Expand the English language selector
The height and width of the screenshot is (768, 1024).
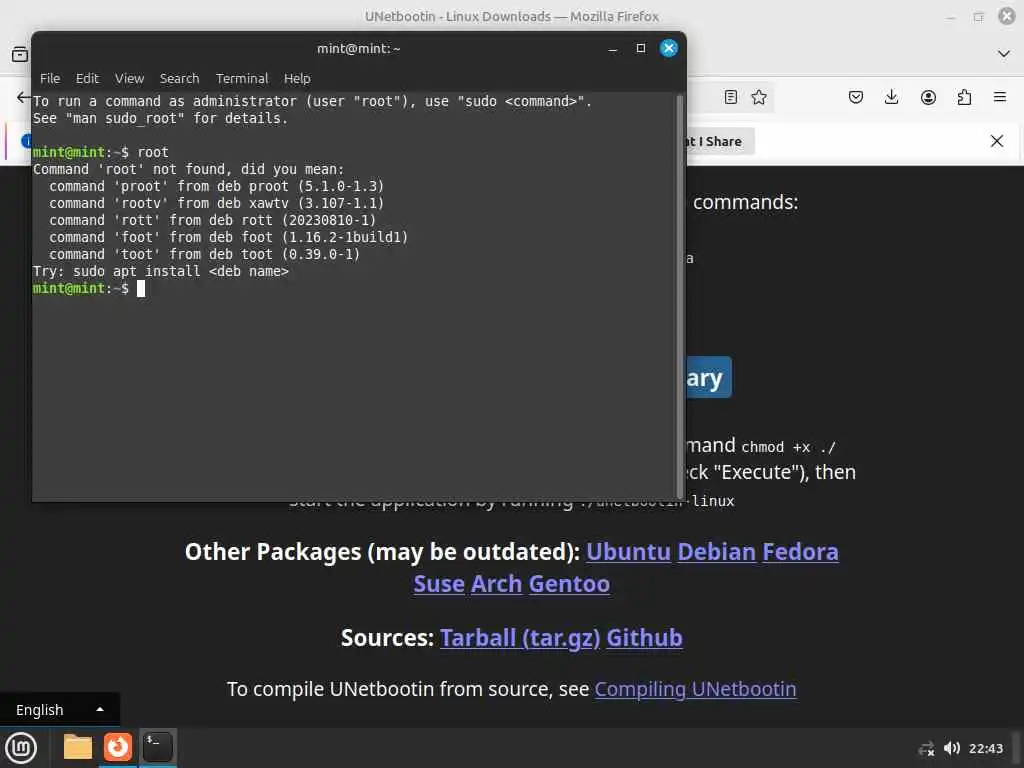pos(60,710)
